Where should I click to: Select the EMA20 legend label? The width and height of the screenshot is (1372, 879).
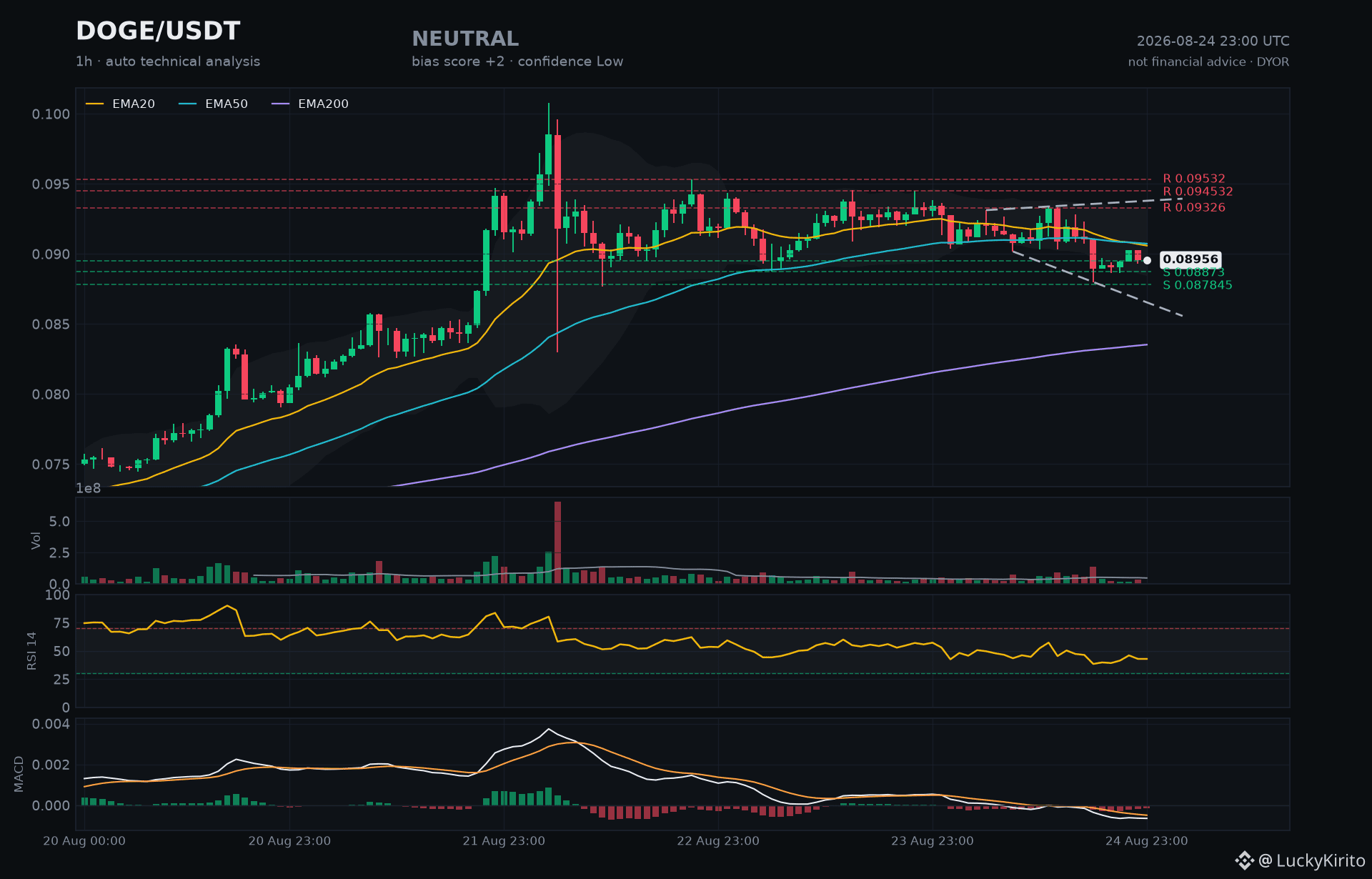point(134,104)
